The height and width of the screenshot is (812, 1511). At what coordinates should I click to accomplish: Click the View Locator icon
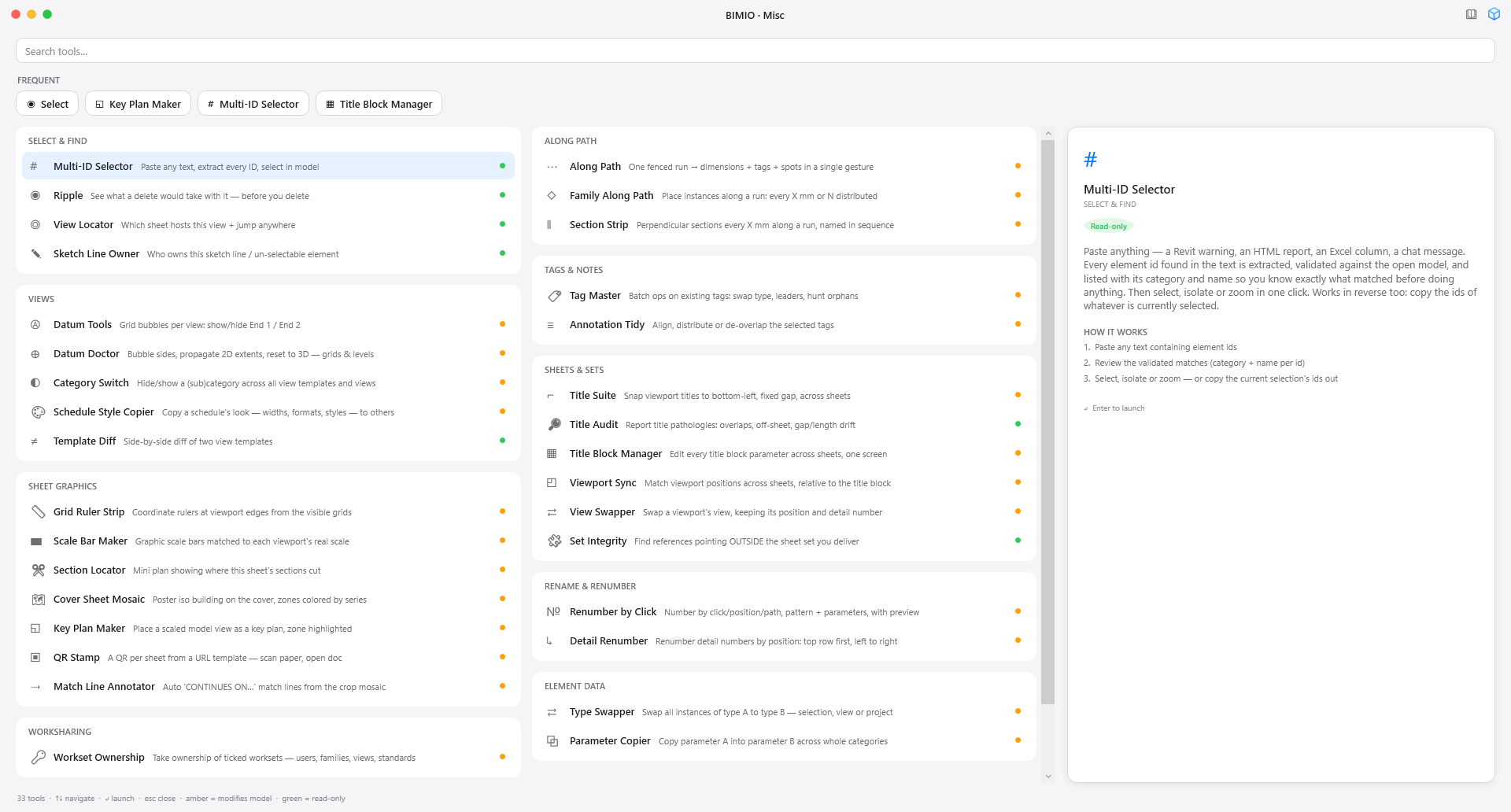point(35,224)
